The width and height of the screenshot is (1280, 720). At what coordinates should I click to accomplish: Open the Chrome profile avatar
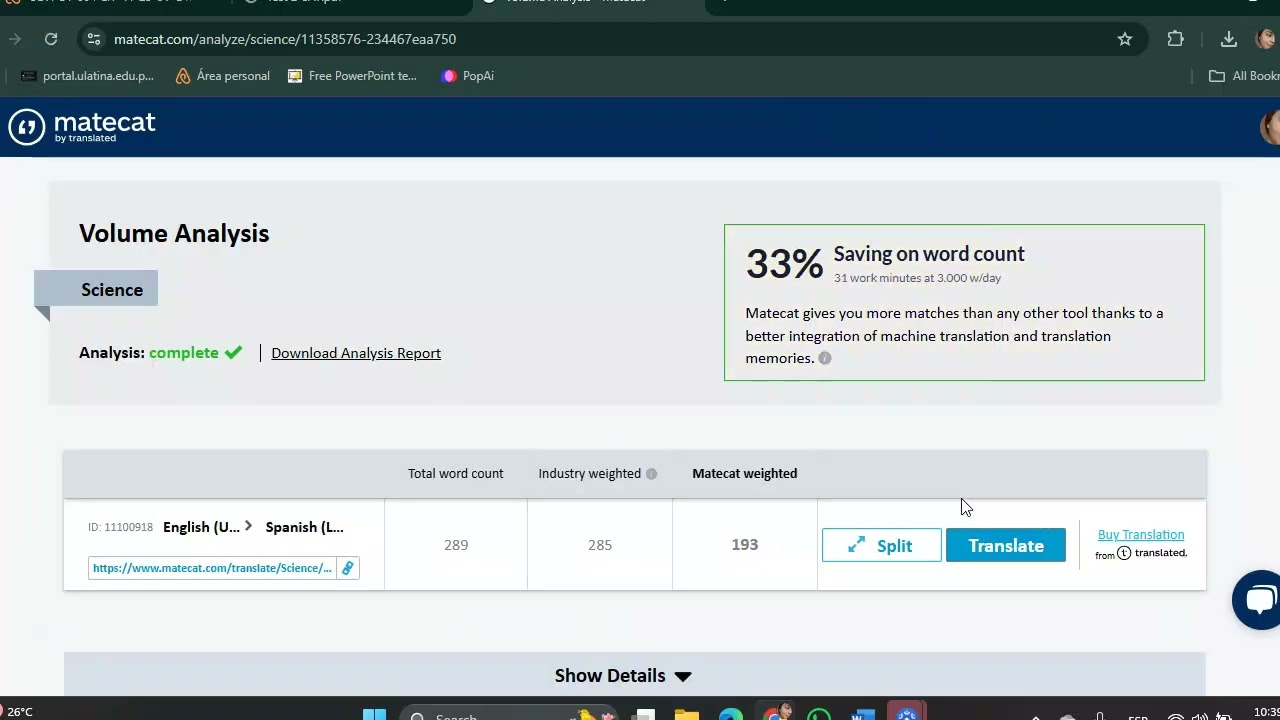[1267, 39]
